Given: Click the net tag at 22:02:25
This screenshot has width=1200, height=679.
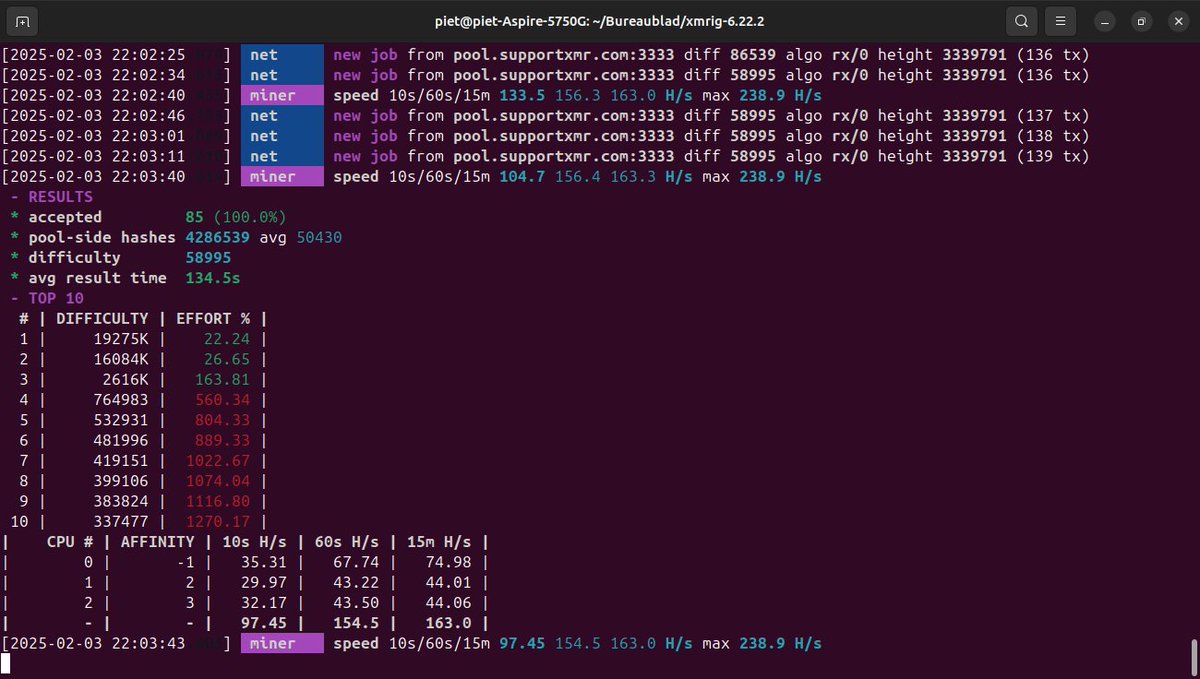Looking at the screenshot, I should (x=282, y=55).
